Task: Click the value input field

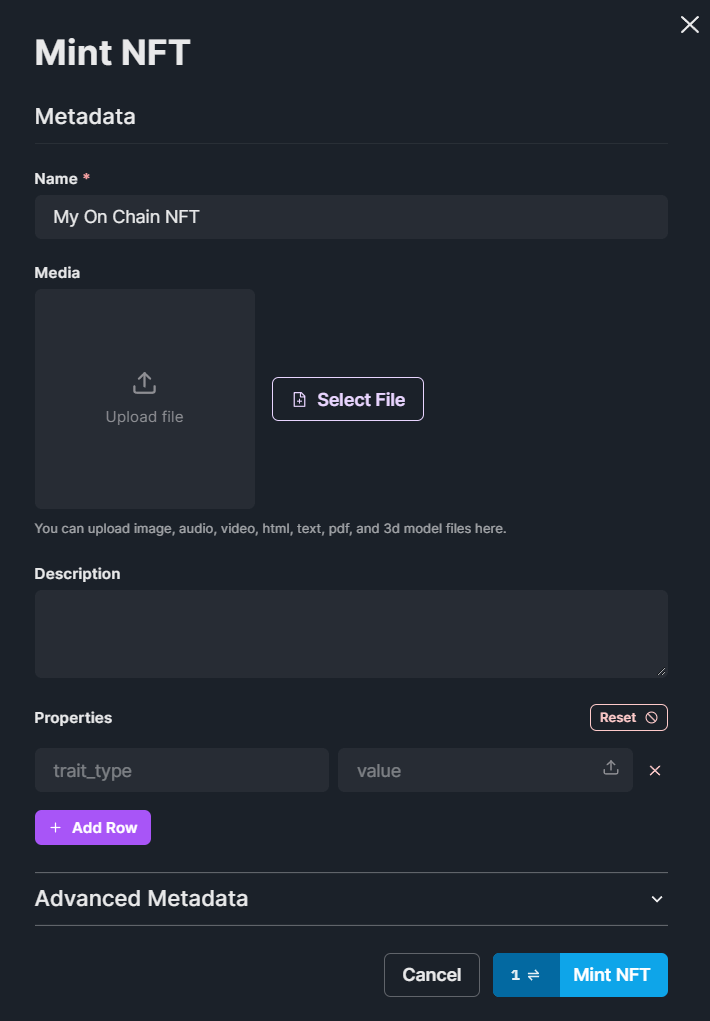Action: click(x=470, y=770)
